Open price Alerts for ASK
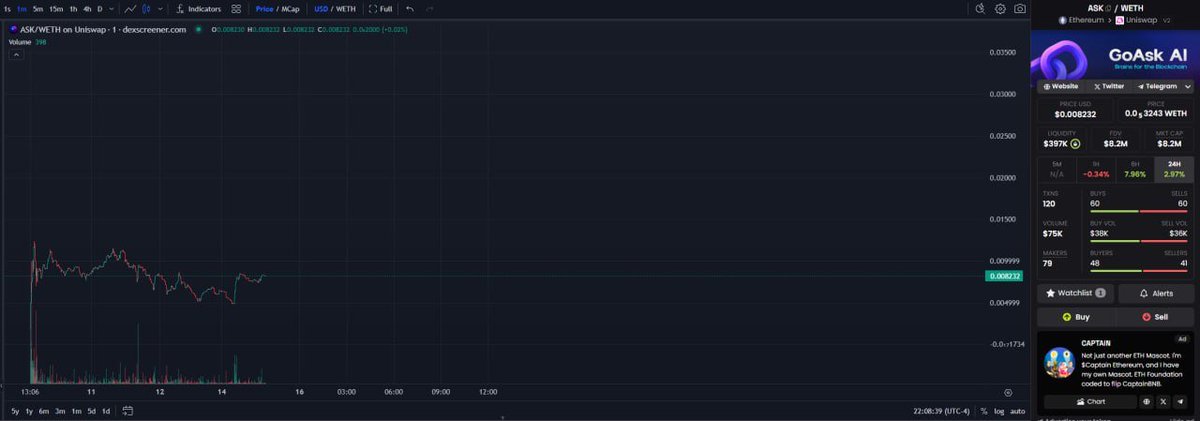Viewport: 1200px width, 421px height. click(x=1156, y=293)
